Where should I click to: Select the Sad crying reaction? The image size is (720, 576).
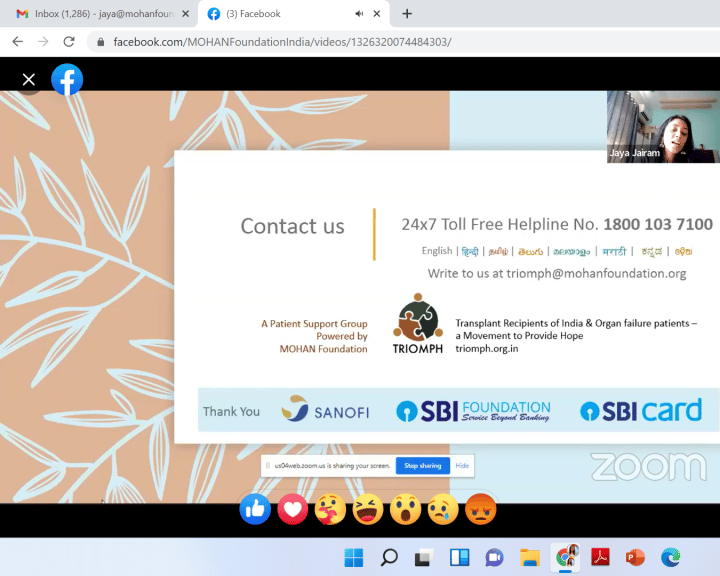[443, 509]
